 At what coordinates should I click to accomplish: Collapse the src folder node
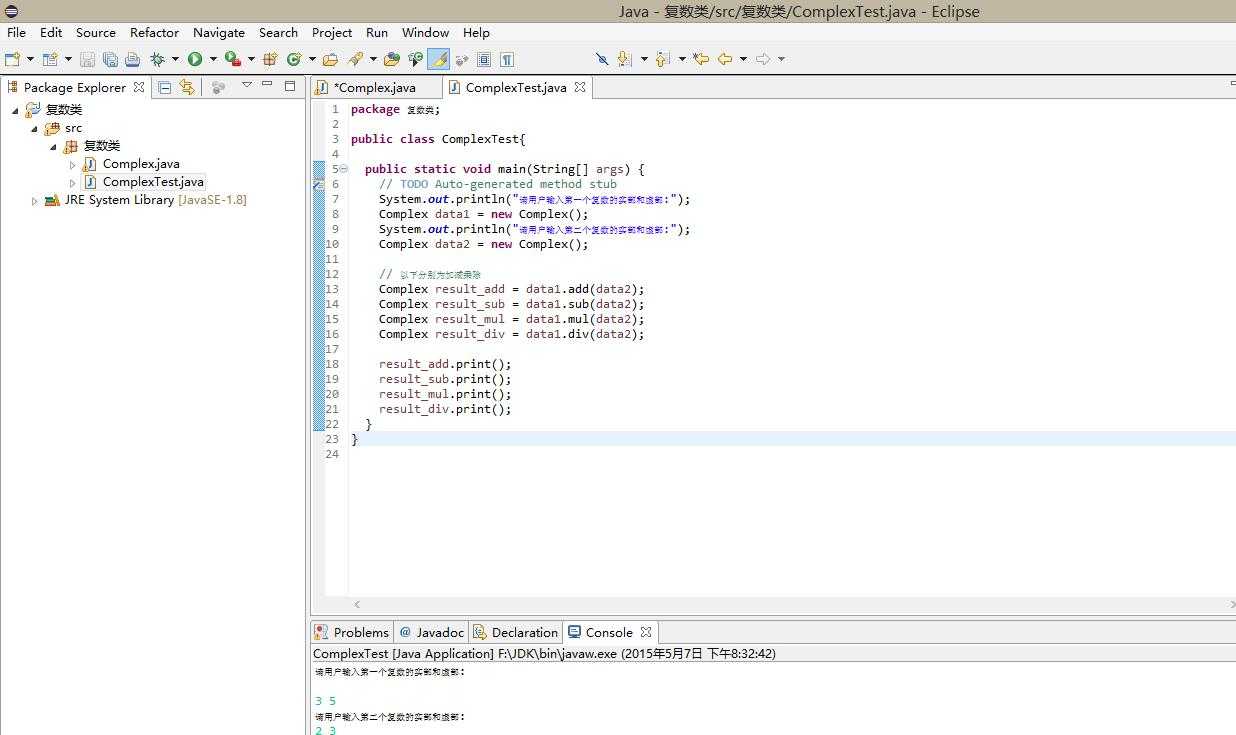[34, 128]
